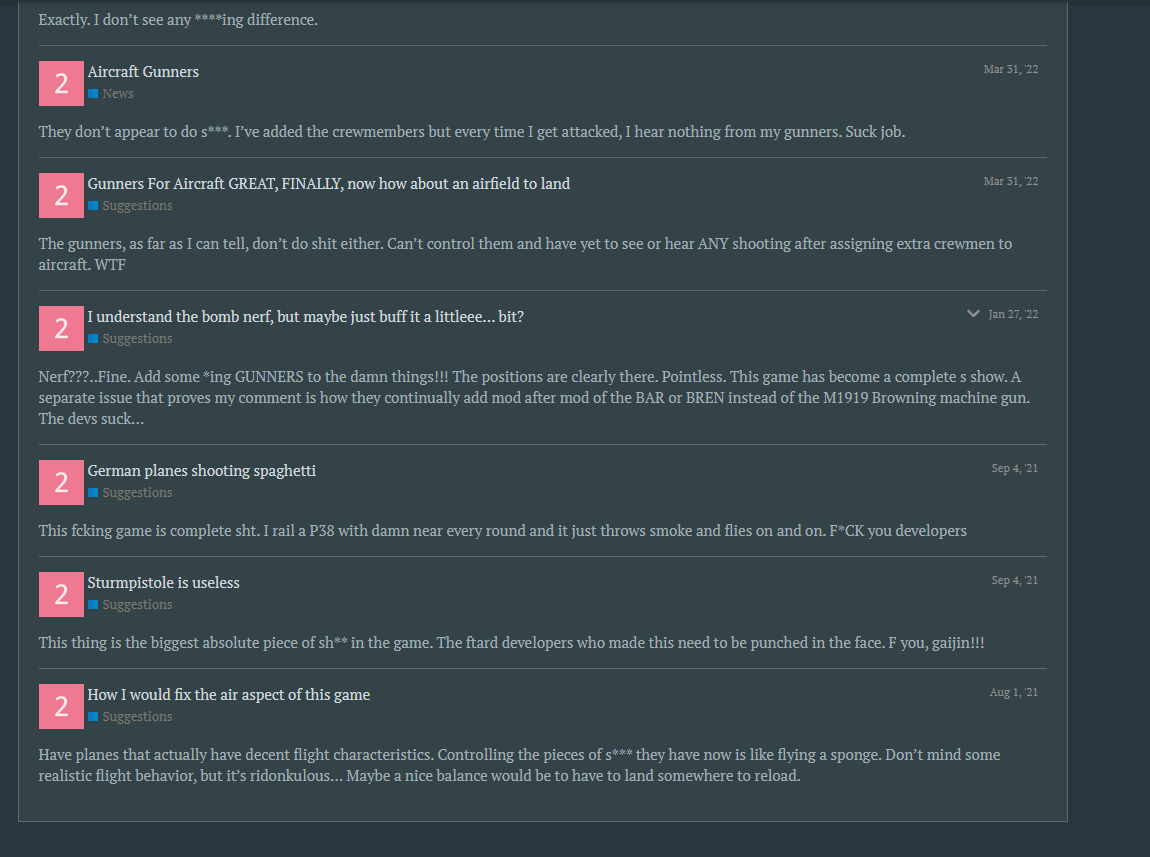
Task: Open Gunners For Aircraft GREAT, FINALLY topic
Action: tap(328, 184)
